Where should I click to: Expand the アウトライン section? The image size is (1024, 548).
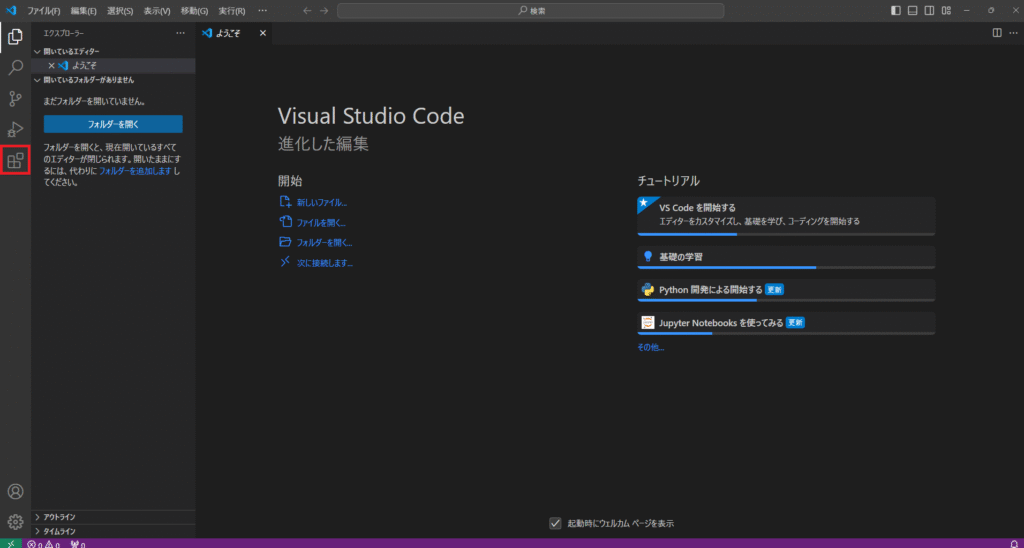pos(60,517)
